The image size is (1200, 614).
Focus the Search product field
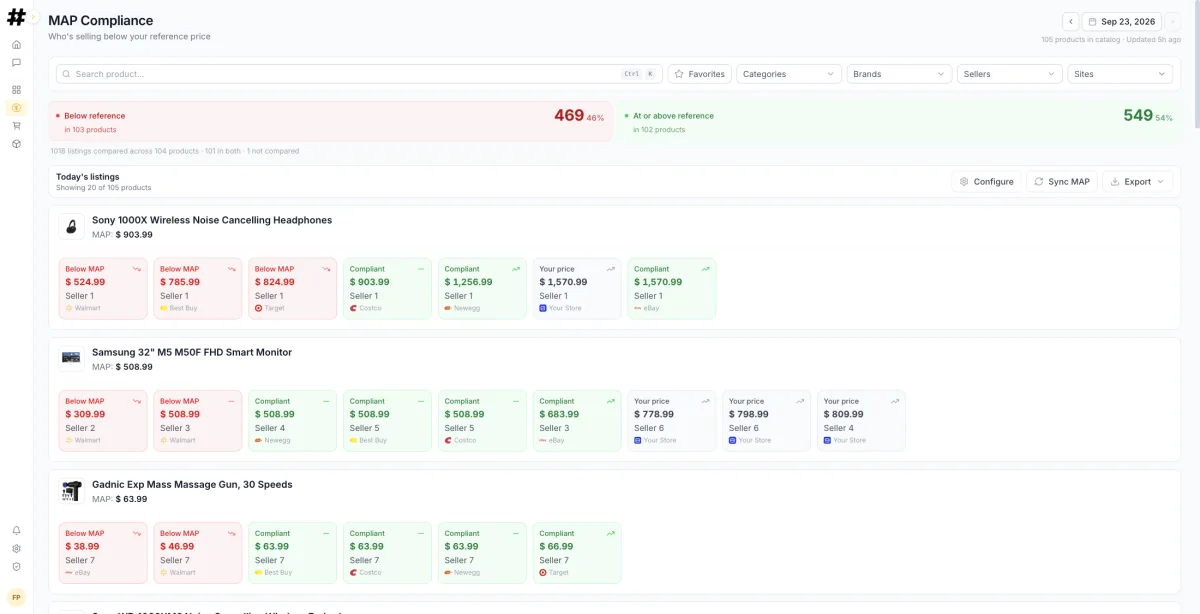point(359,74)
